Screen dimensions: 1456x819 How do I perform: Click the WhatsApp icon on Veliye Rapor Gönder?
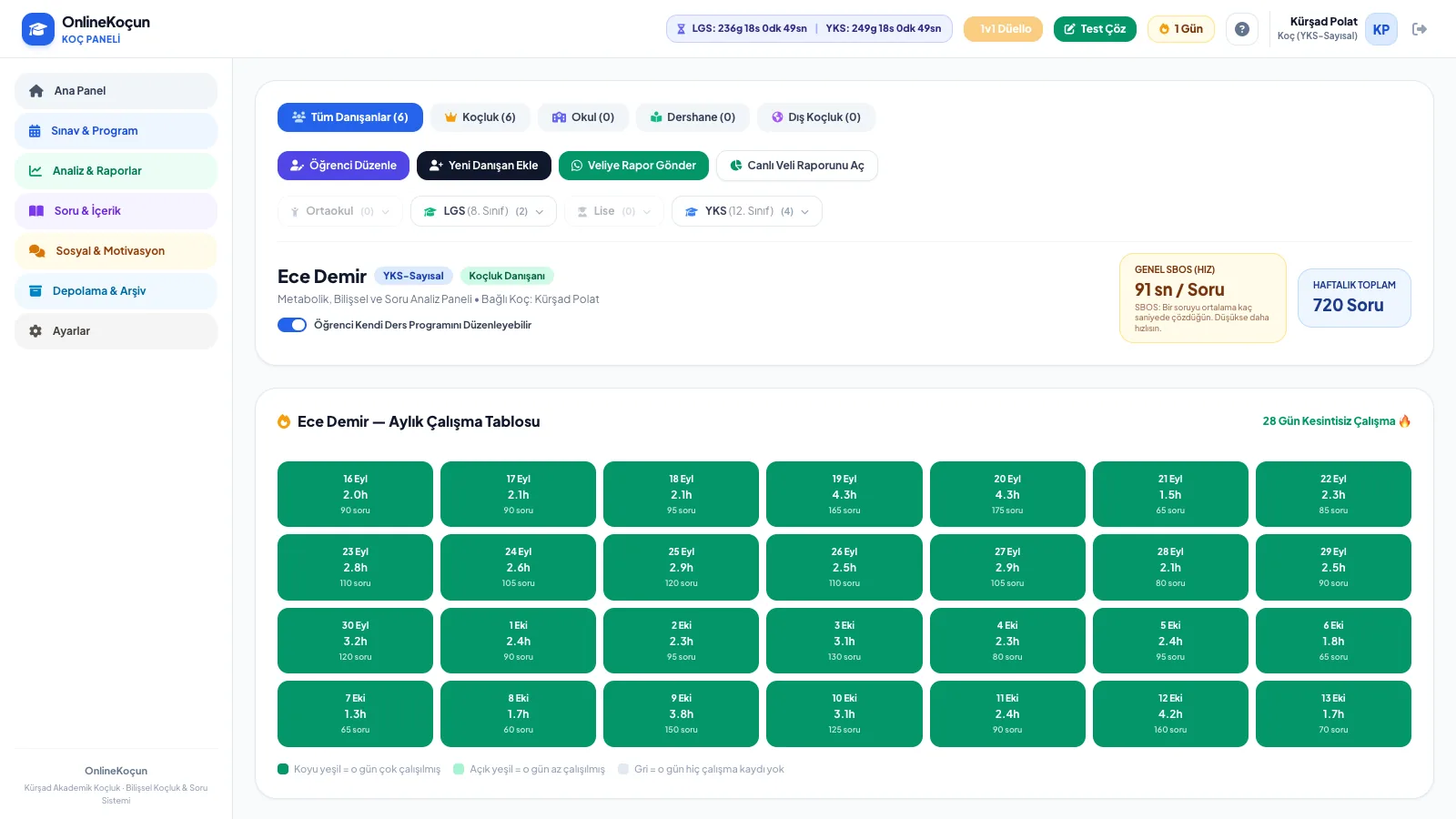tap(576, 166)
